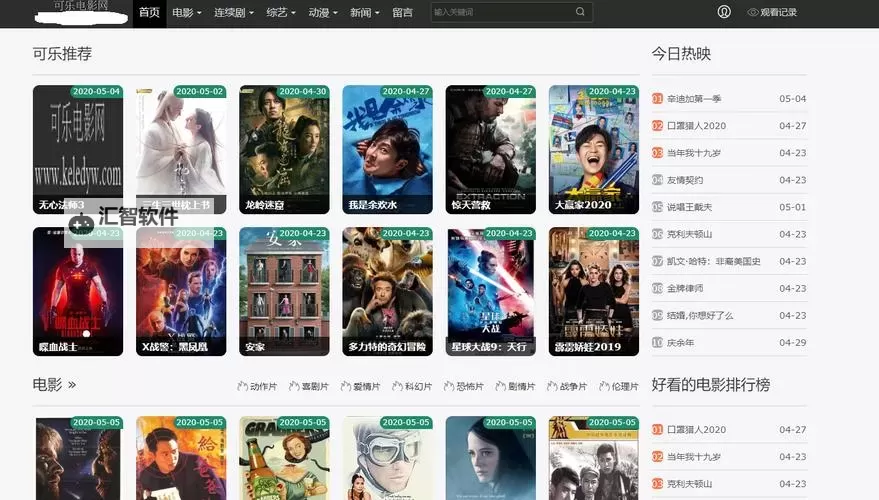
Task: Open 辛迪加第一季 in 今日热映
Action: point(694,99)
